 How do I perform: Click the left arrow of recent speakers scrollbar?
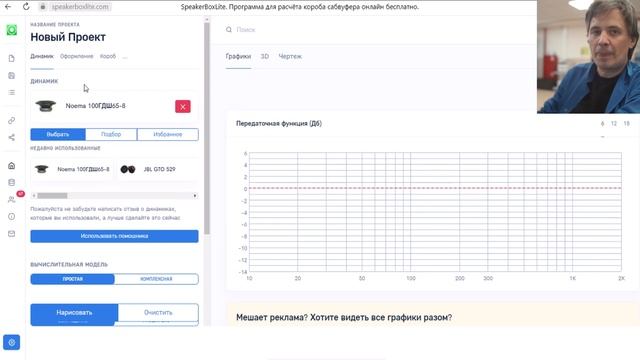pos(34,196)
